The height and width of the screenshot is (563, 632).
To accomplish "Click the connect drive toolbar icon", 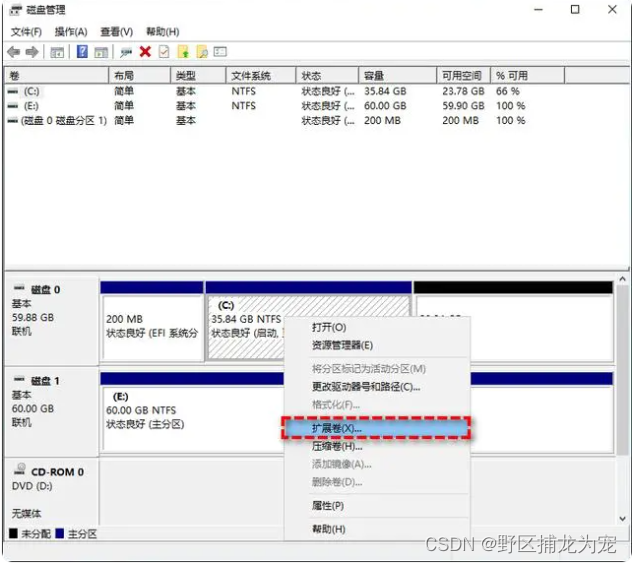I will click(126, 52).
